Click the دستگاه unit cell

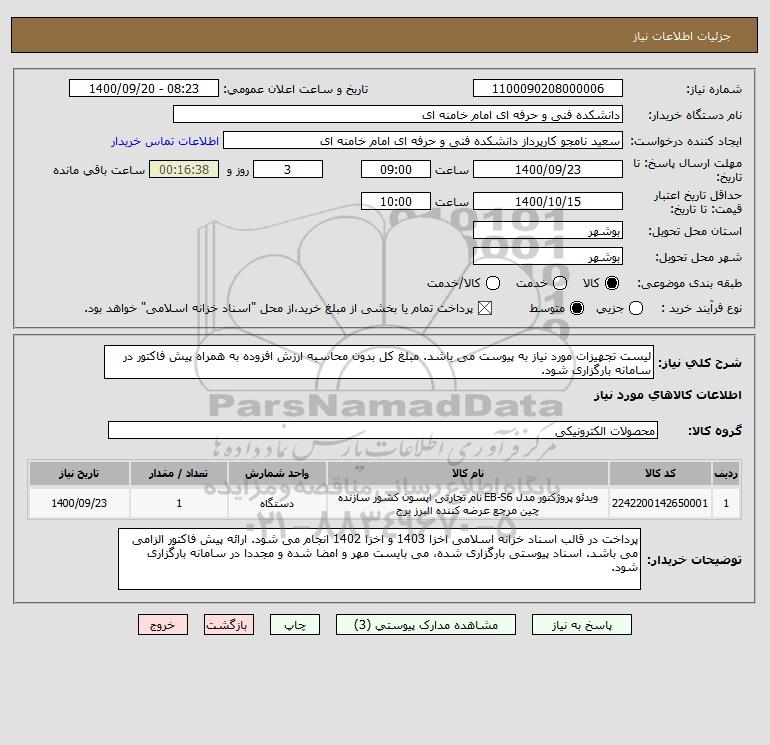[x=277, y=503]
